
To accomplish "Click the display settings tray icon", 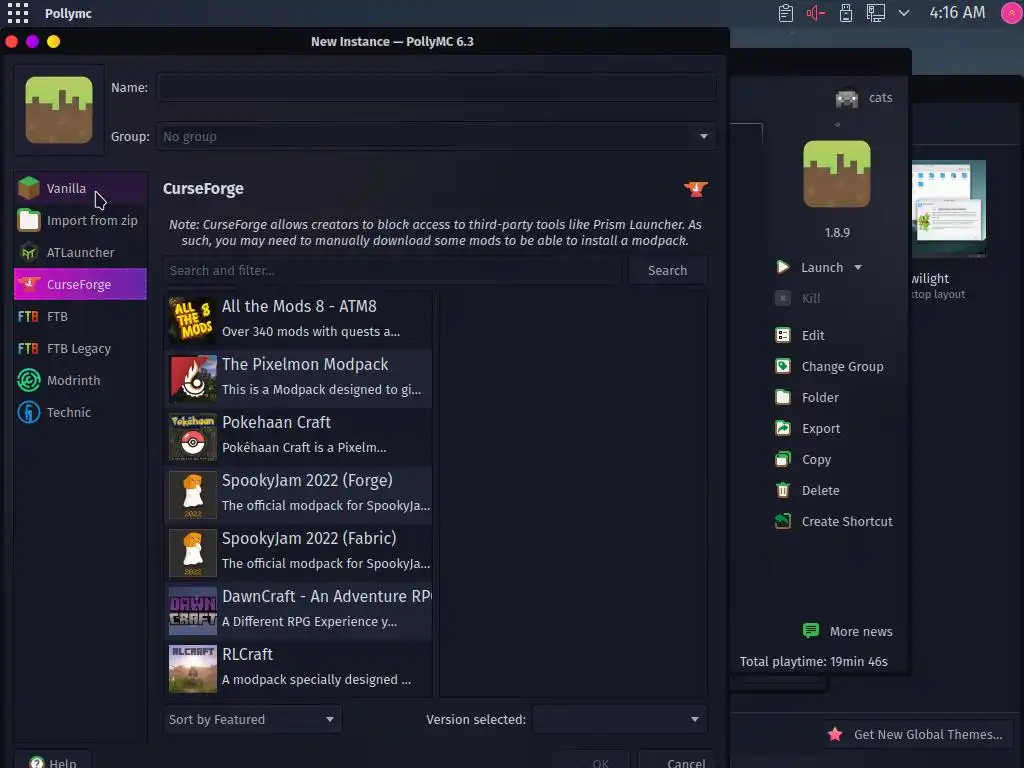I will [x=876, y=13].
